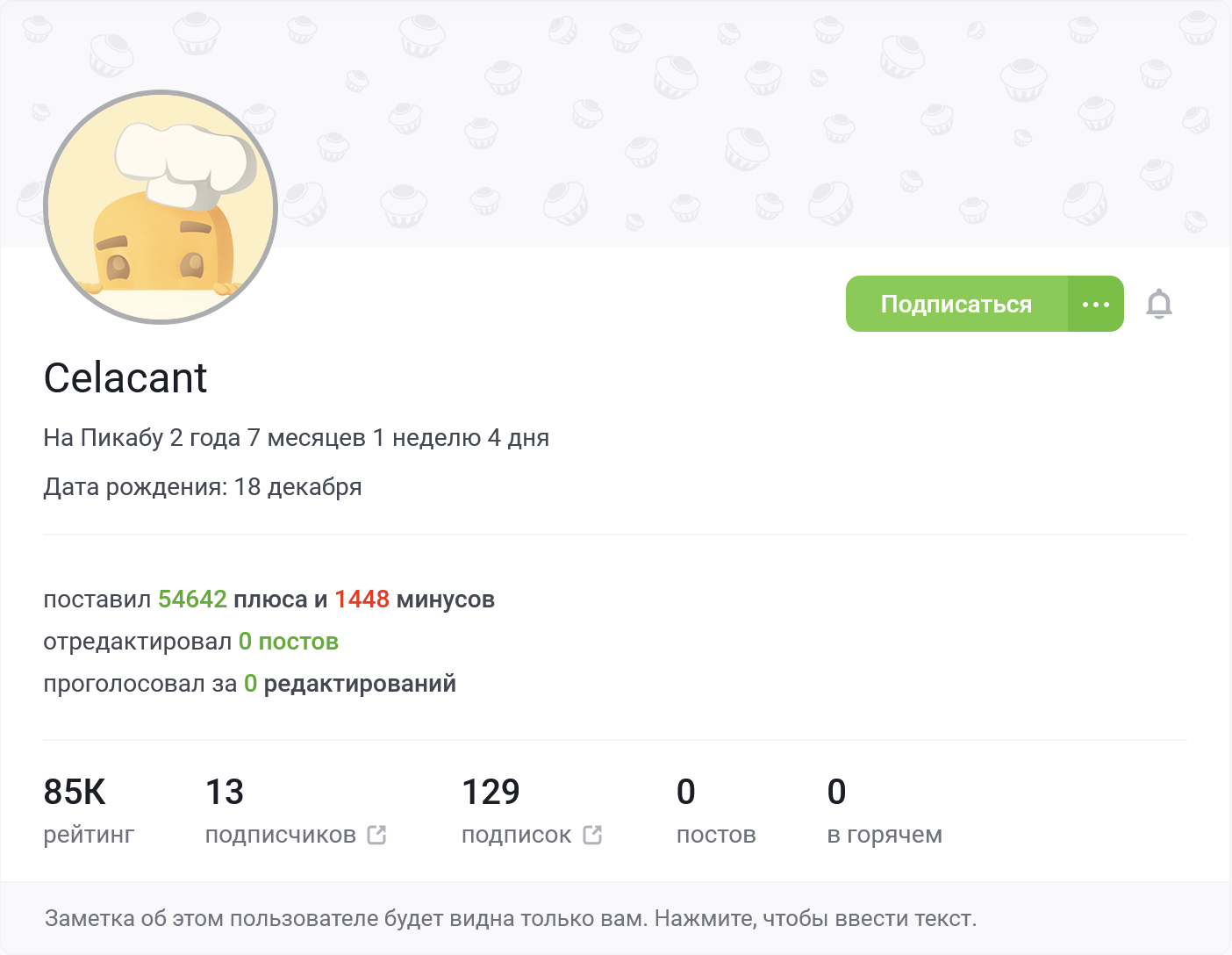Click the external link icon beside подписок
Screen dimensions: 1232x955
[592, 835]
